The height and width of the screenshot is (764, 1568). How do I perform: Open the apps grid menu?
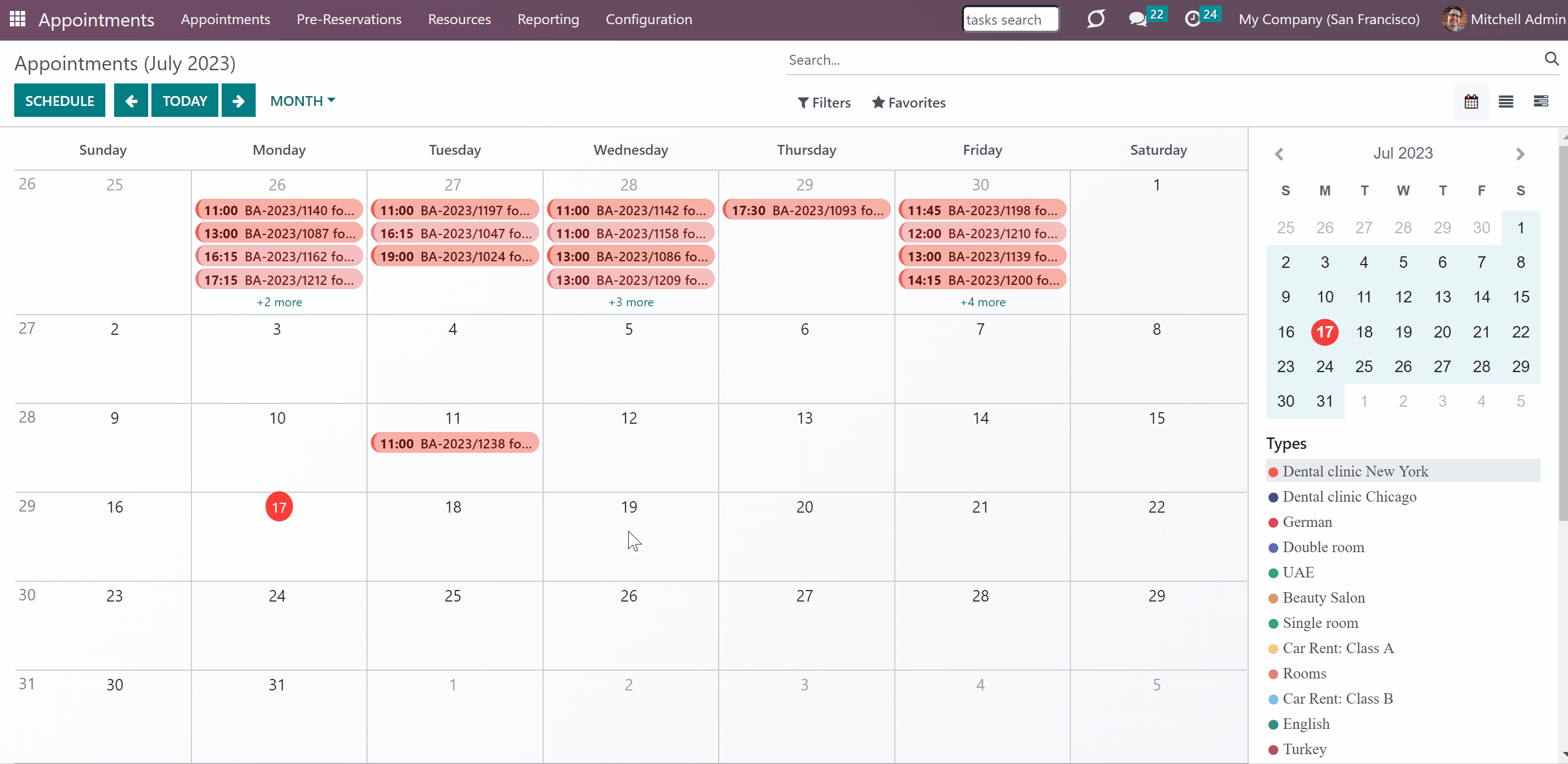pos(18,19)
